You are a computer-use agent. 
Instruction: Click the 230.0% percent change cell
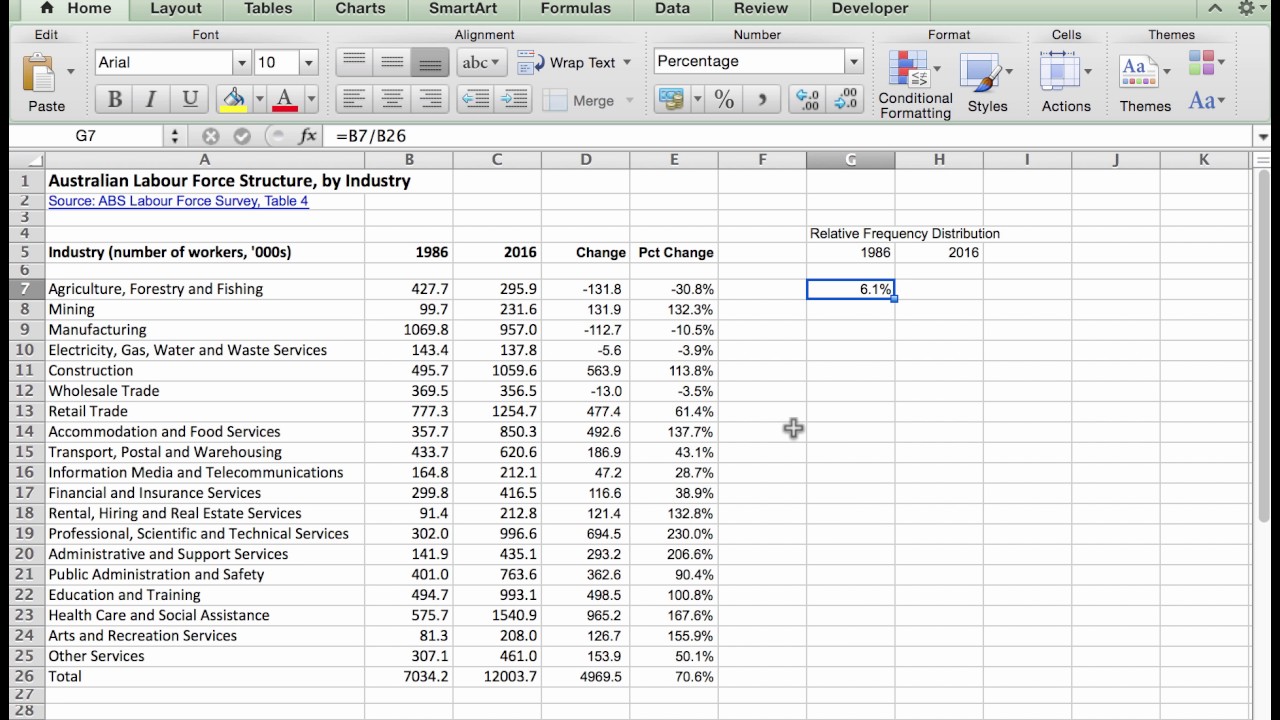(x=674, y=533)
